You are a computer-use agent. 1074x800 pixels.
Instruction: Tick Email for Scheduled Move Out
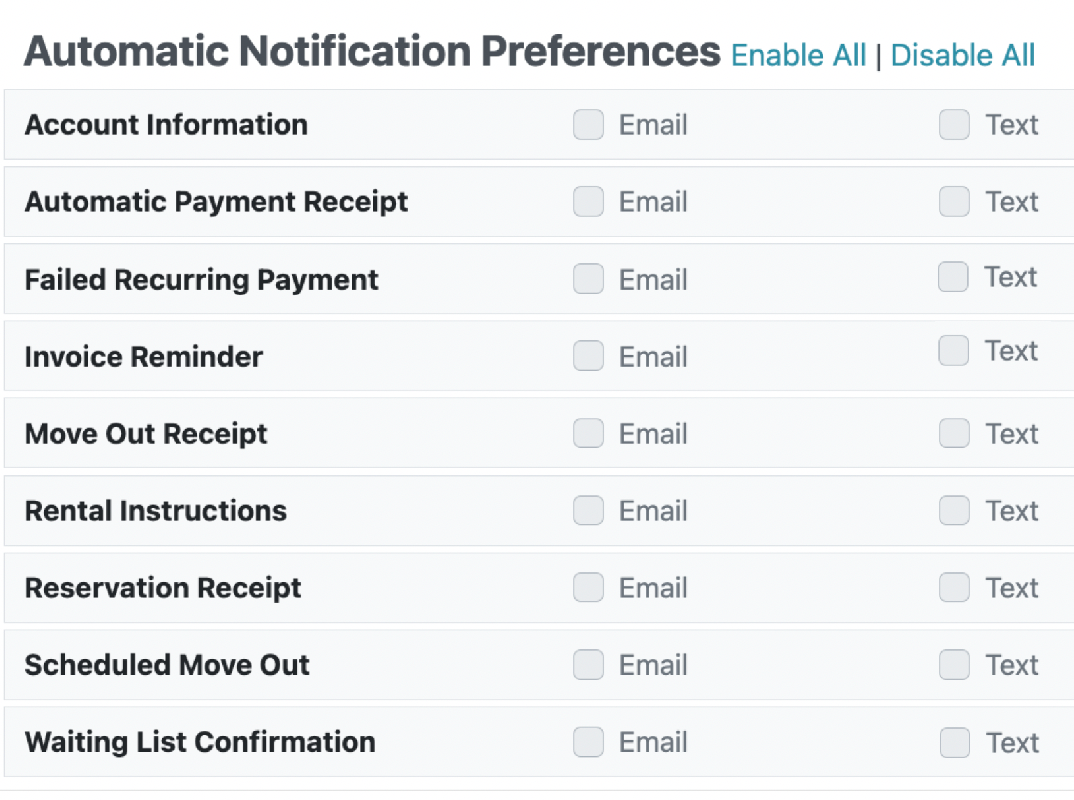click(x=588, y=664)
